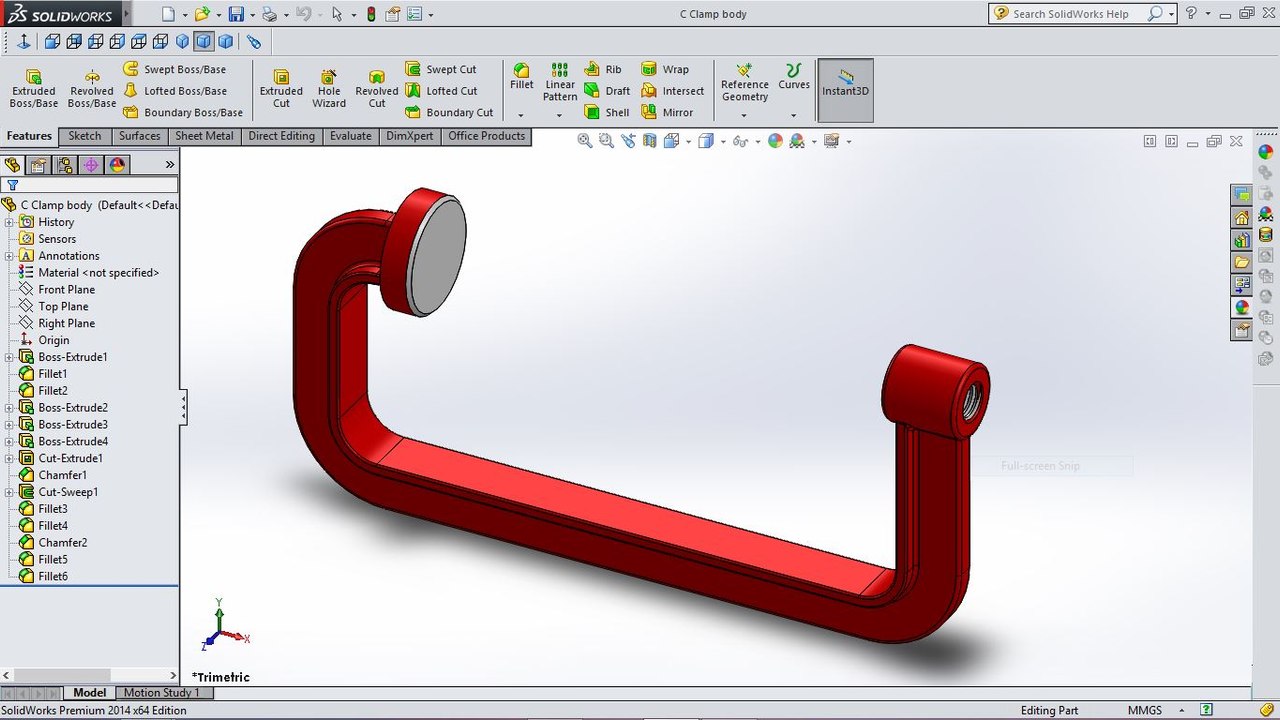
Task: Switch to the Evaluate tab
Action: tap(351, 136)
